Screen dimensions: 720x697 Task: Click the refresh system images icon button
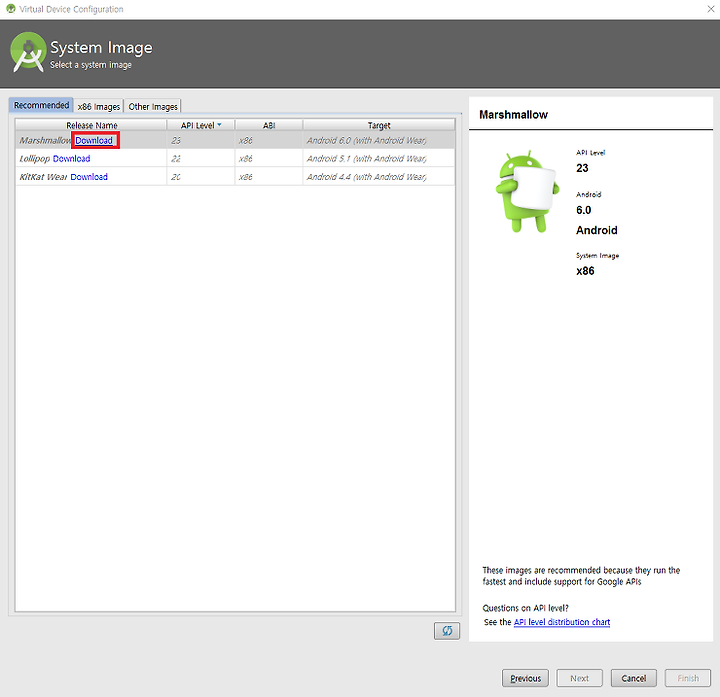click(x=447, y=631)
